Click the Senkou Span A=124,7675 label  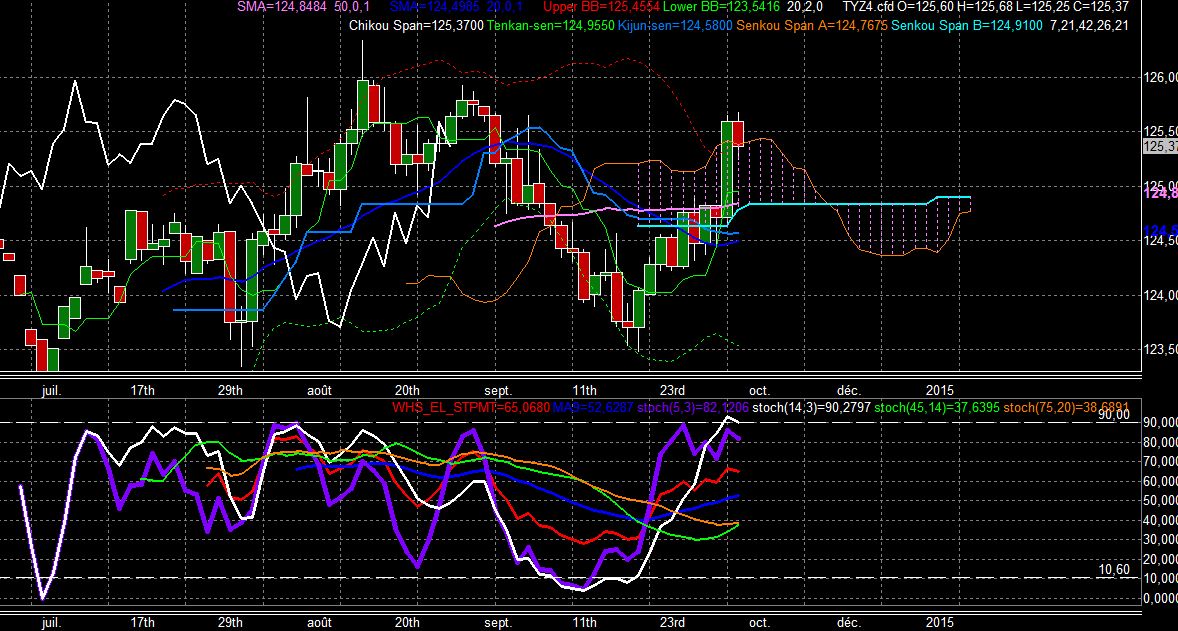coord(813,26)
